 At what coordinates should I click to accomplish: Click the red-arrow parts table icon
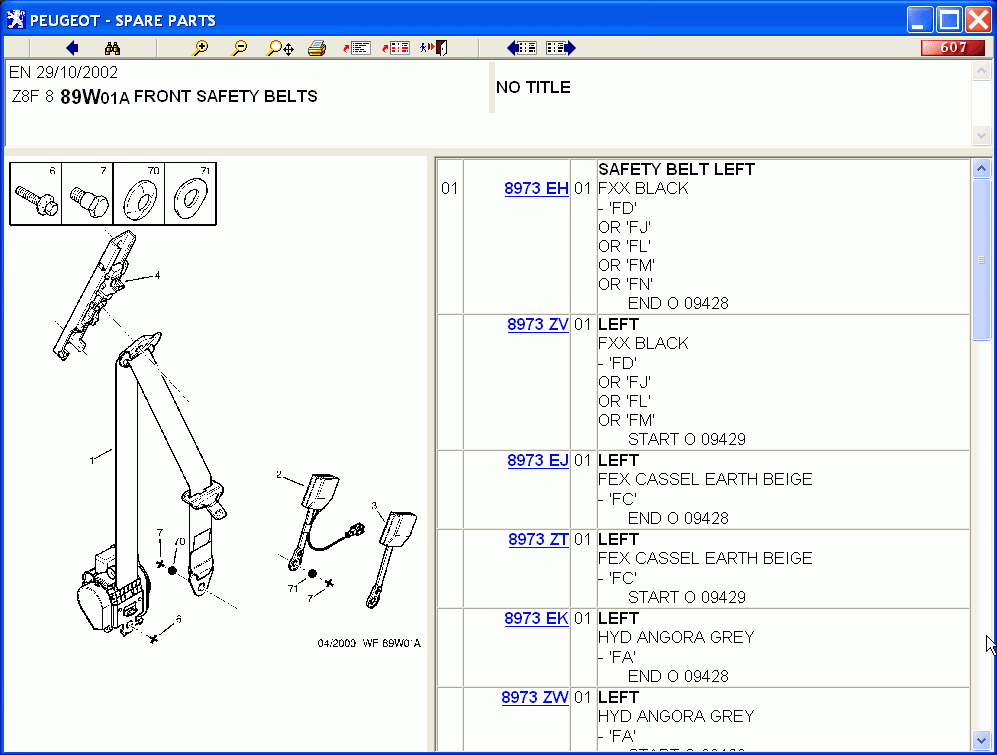(x=395, y=48)
